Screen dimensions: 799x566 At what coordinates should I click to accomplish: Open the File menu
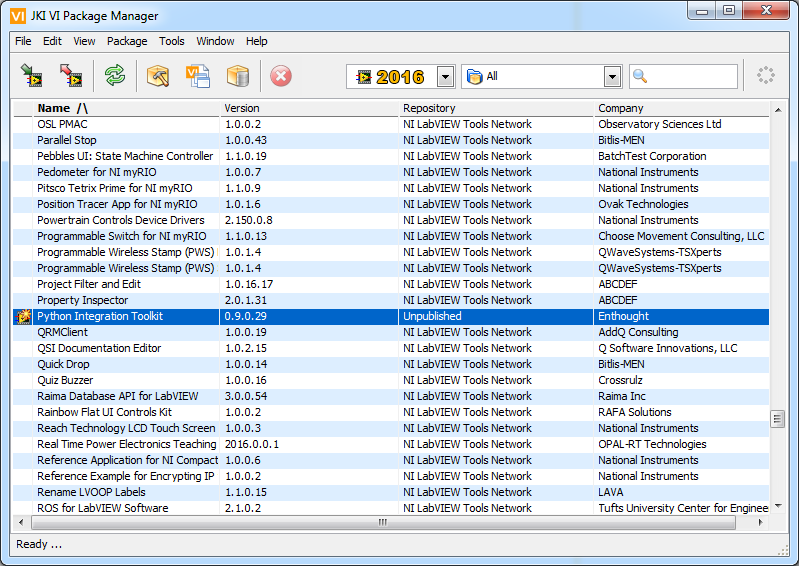click(x=23, y=41)
